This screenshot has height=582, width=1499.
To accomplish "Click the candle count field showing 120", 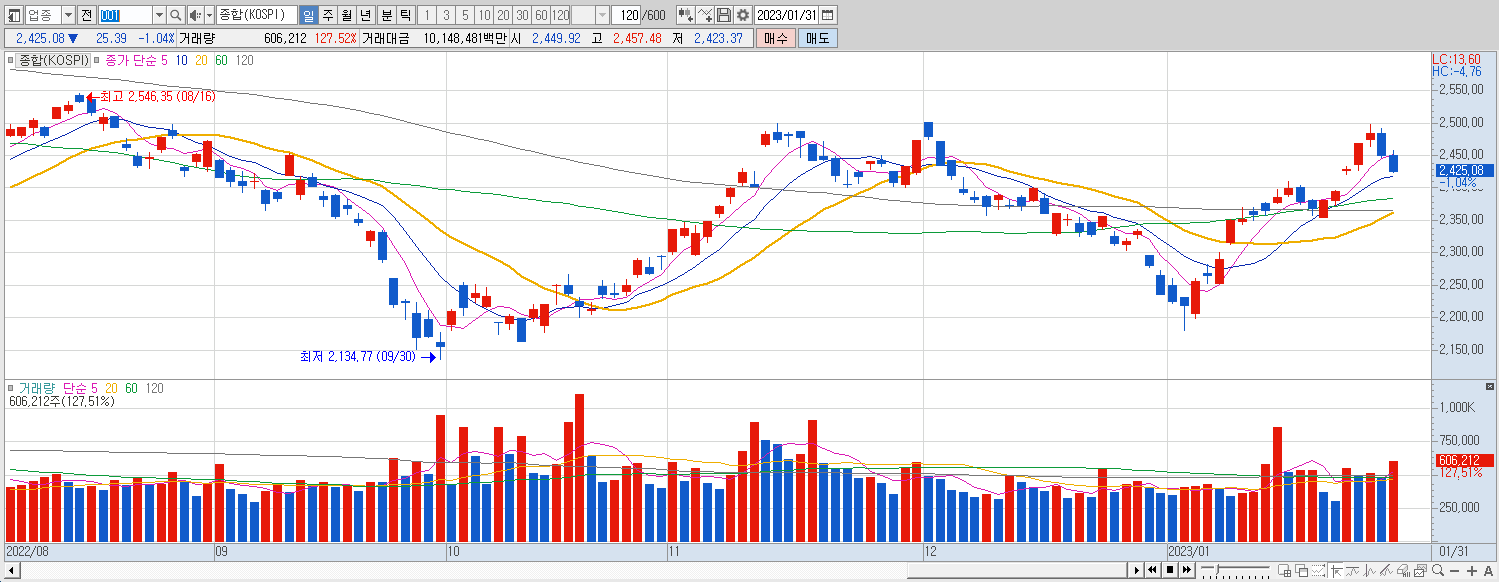I will tap(625, 15).
